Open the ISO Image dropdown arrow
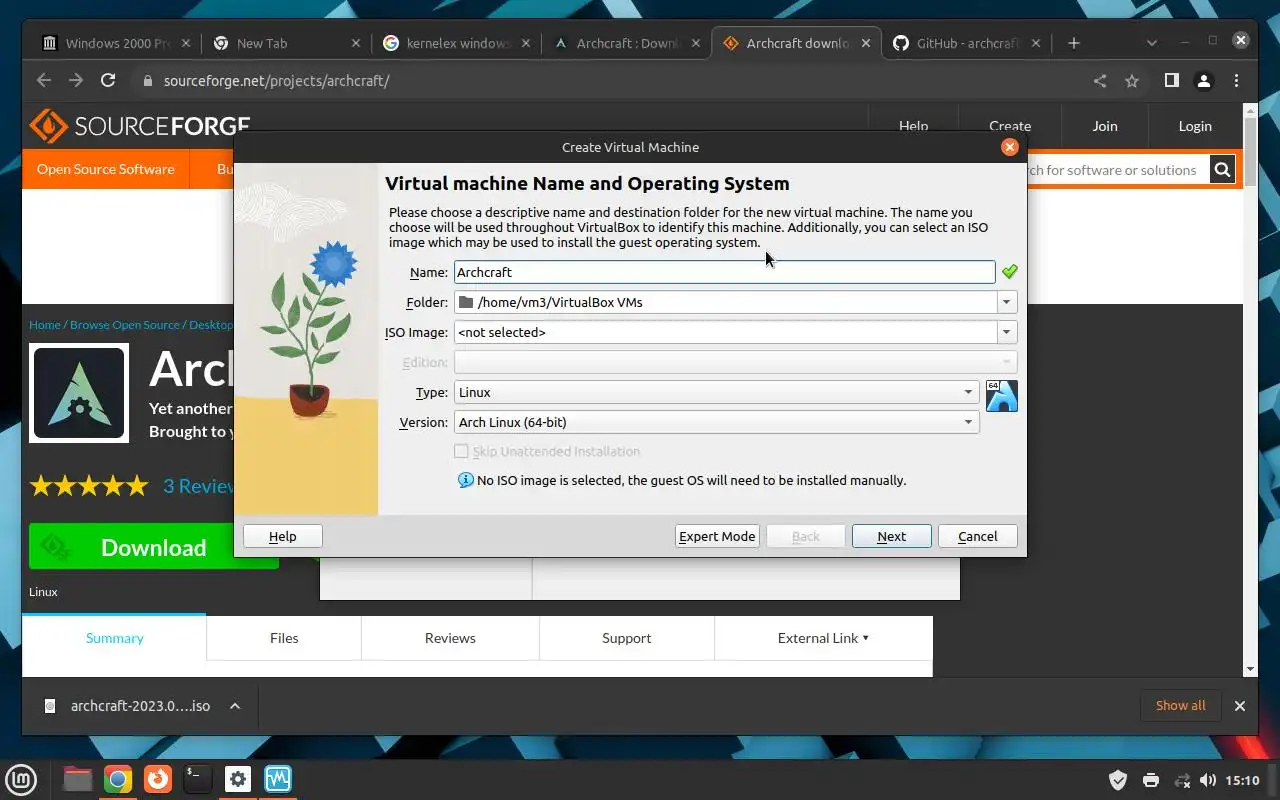This screenshot has width=1280, height=800. coord(1007,332)
